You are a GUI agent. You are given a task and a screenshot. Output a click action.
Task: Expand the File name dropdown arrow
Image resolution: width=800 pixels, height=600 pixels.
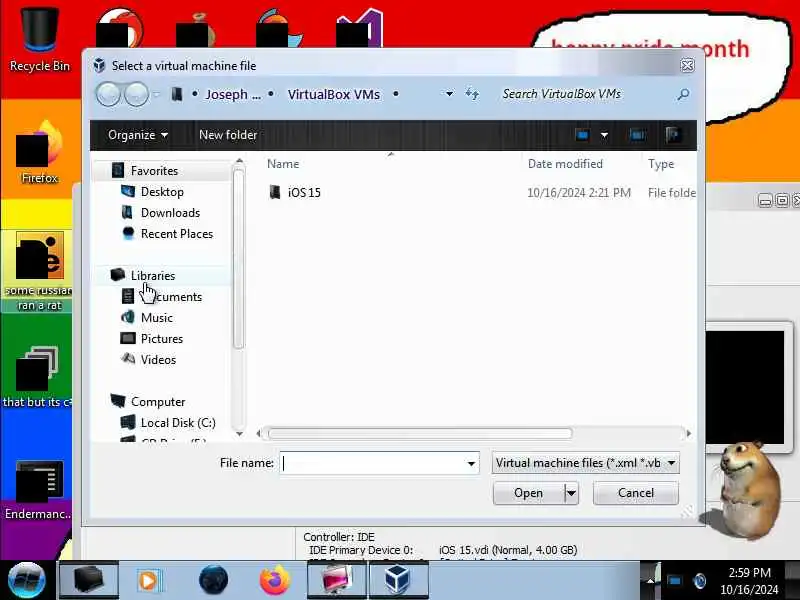[471, 464]
